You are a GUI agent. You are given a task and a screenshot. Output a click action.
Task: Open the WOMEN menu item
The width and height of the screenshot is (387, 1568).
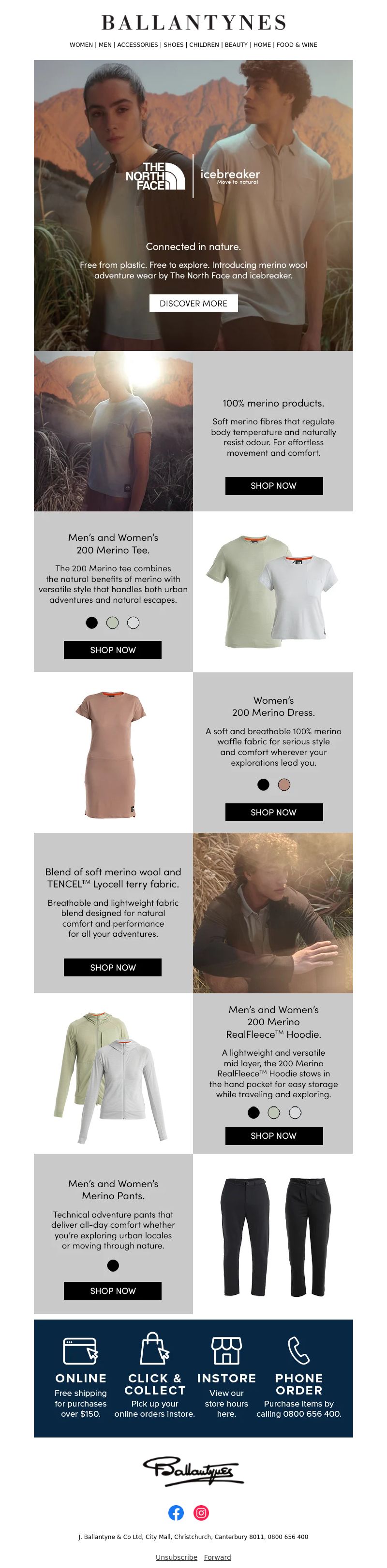[x=81, y=45]
